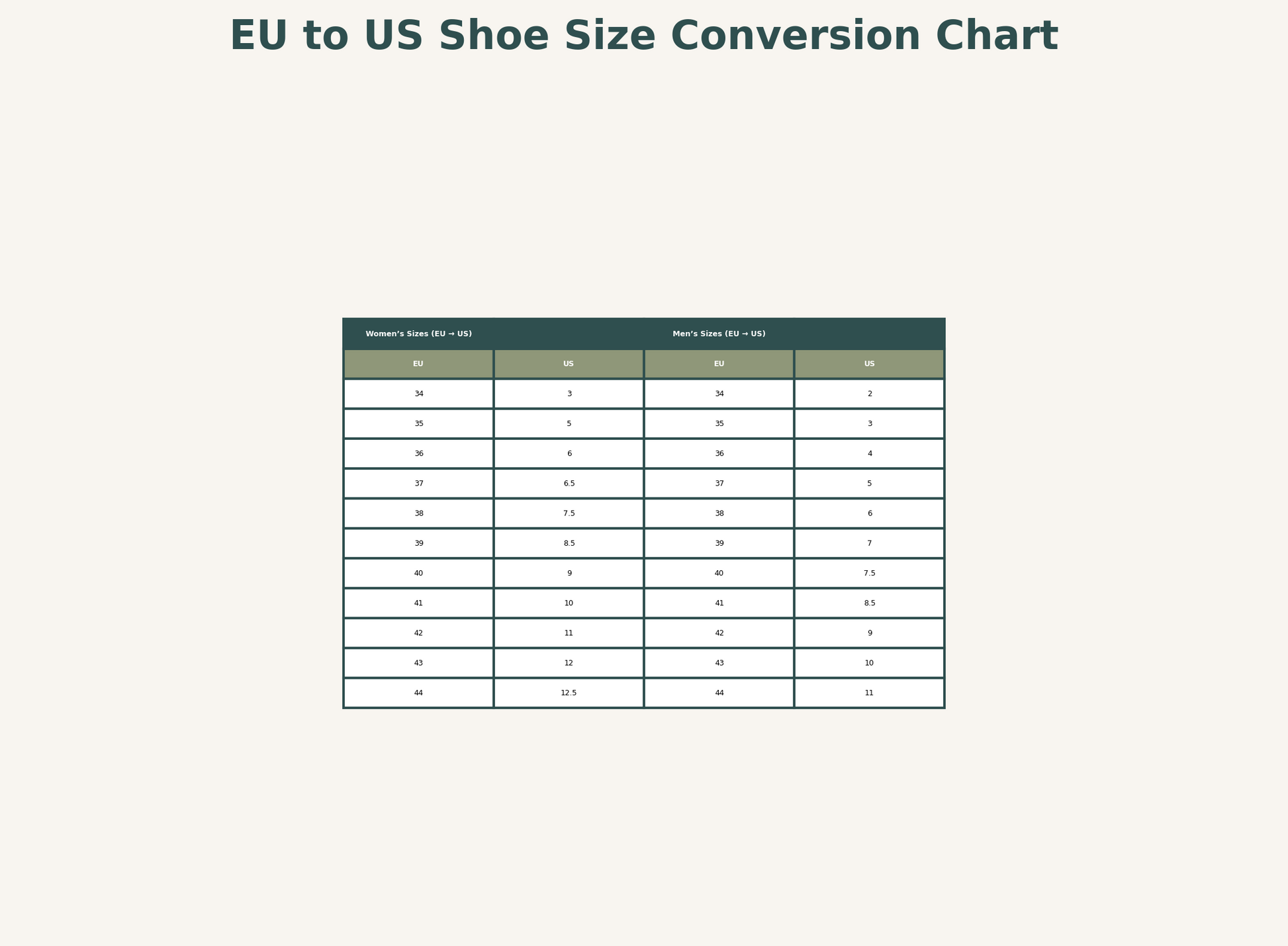Select women's EU size 35 cell

coord(418,423)
